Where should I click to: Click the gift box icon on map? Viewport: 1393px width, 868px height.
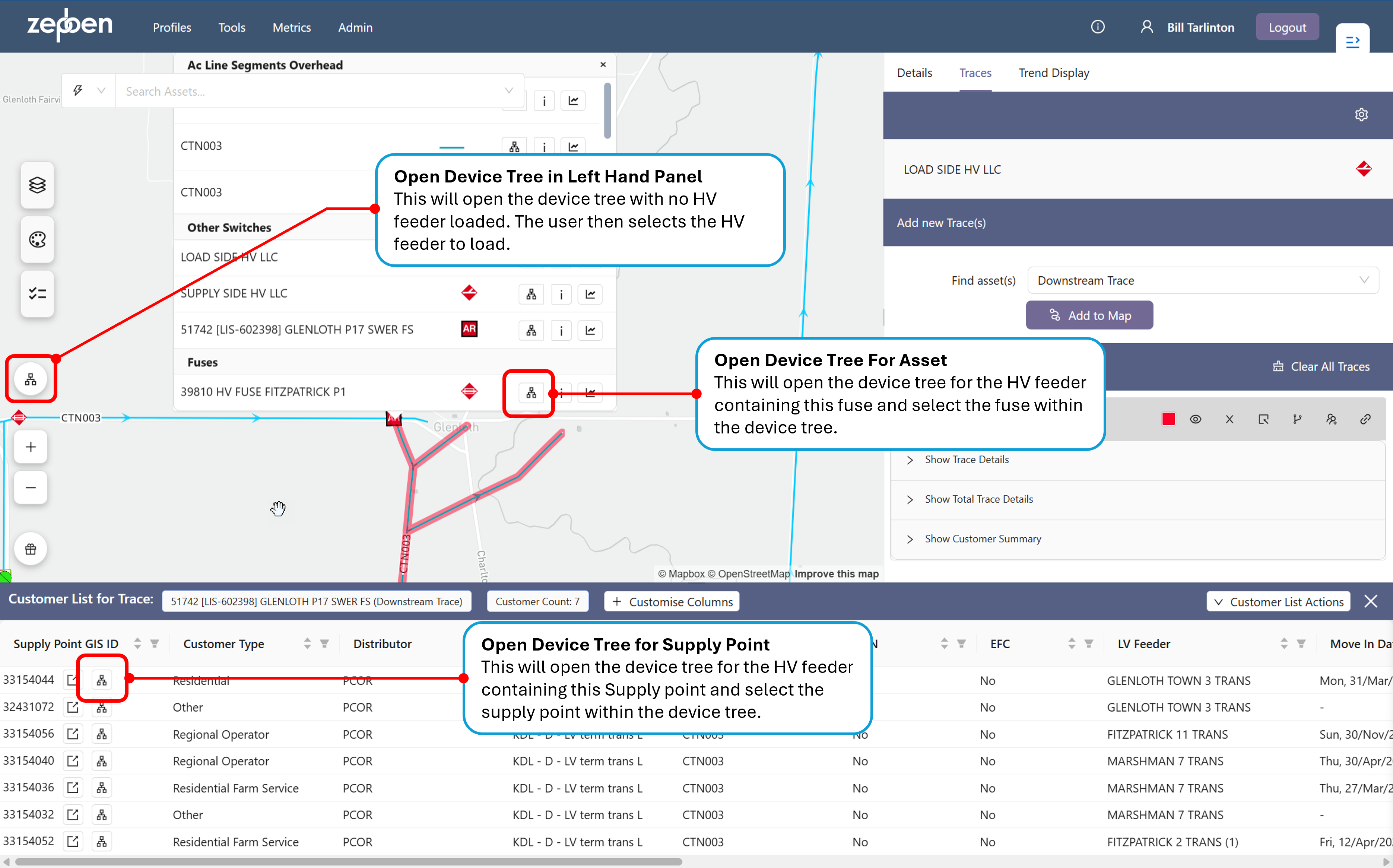tap(31, 549)
